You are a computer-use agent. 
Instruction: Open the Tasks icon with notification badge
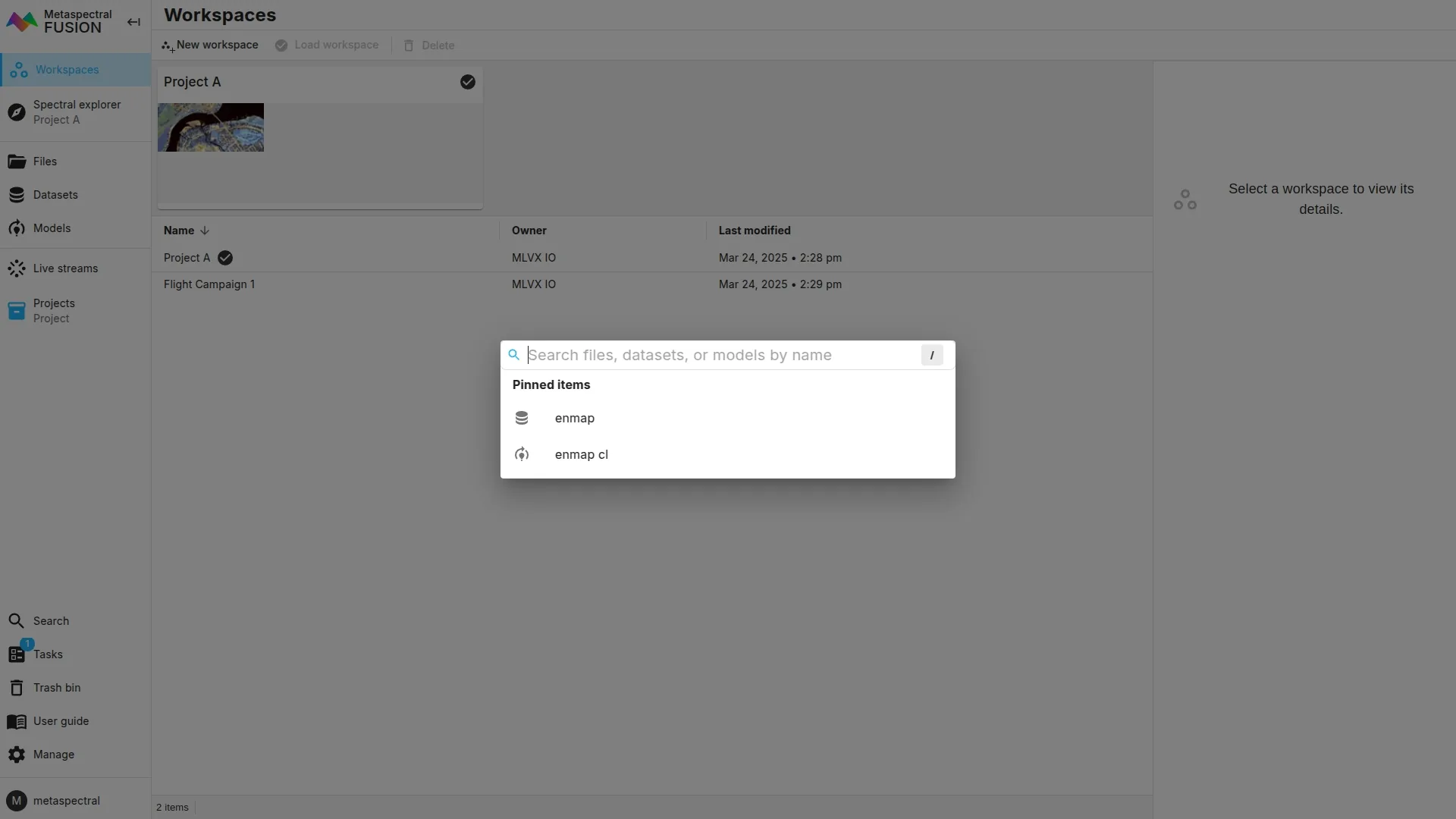[17, 654]
